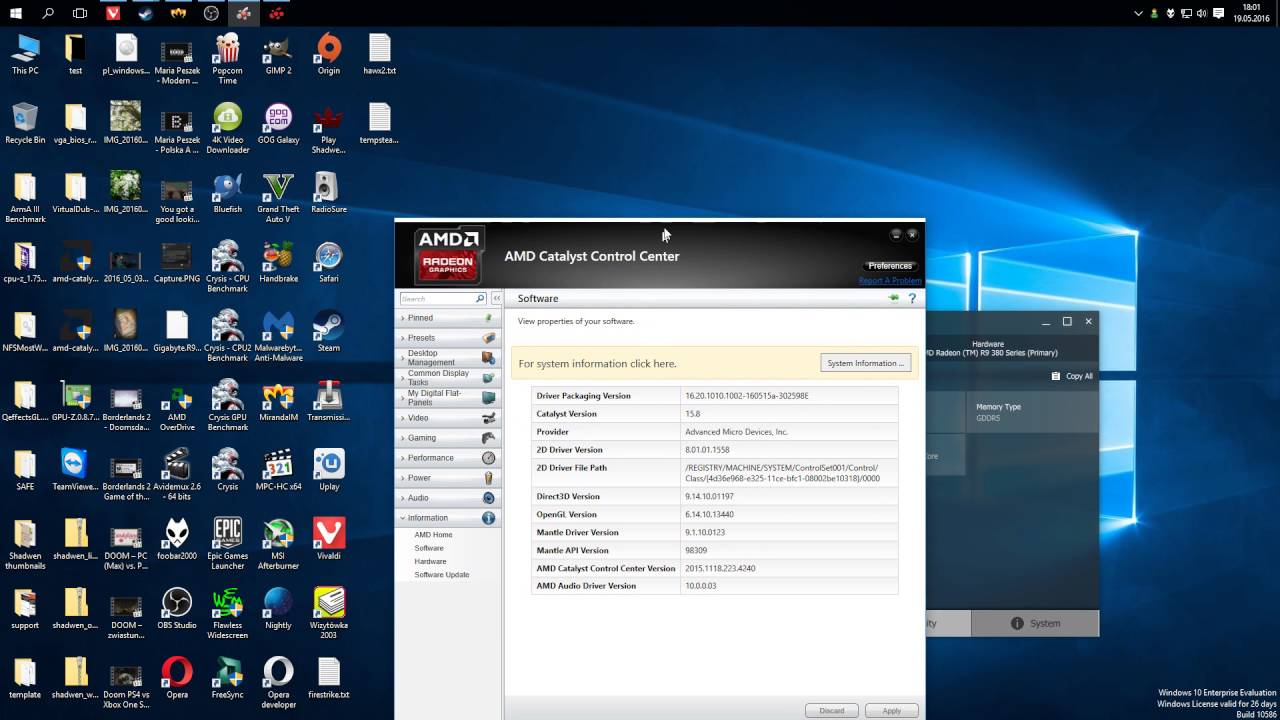Click the Report A Problem link

pyautogui.click(x=890, y=281)
